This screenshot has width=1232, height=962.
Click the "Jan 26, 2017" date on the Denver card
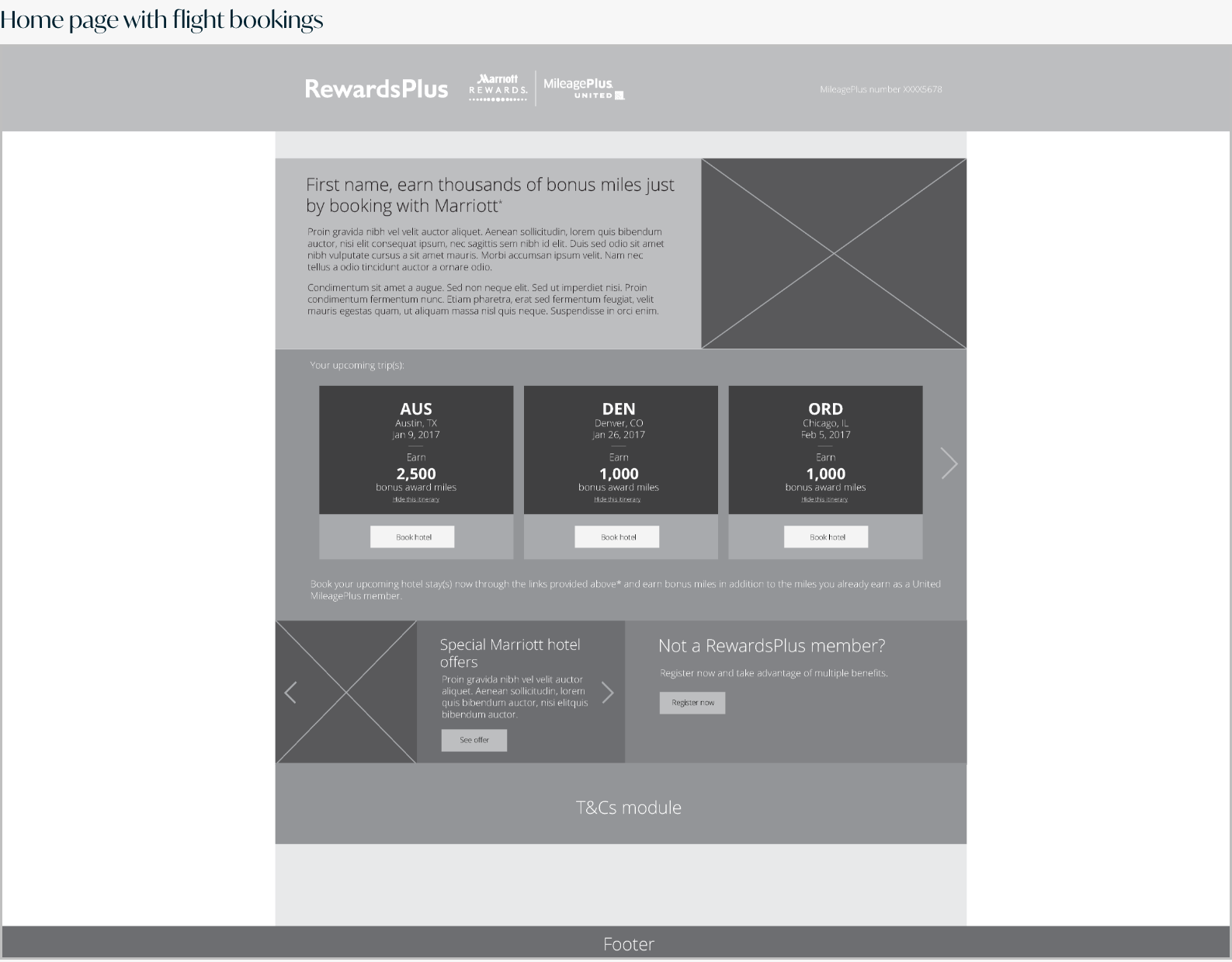(619, 435)
